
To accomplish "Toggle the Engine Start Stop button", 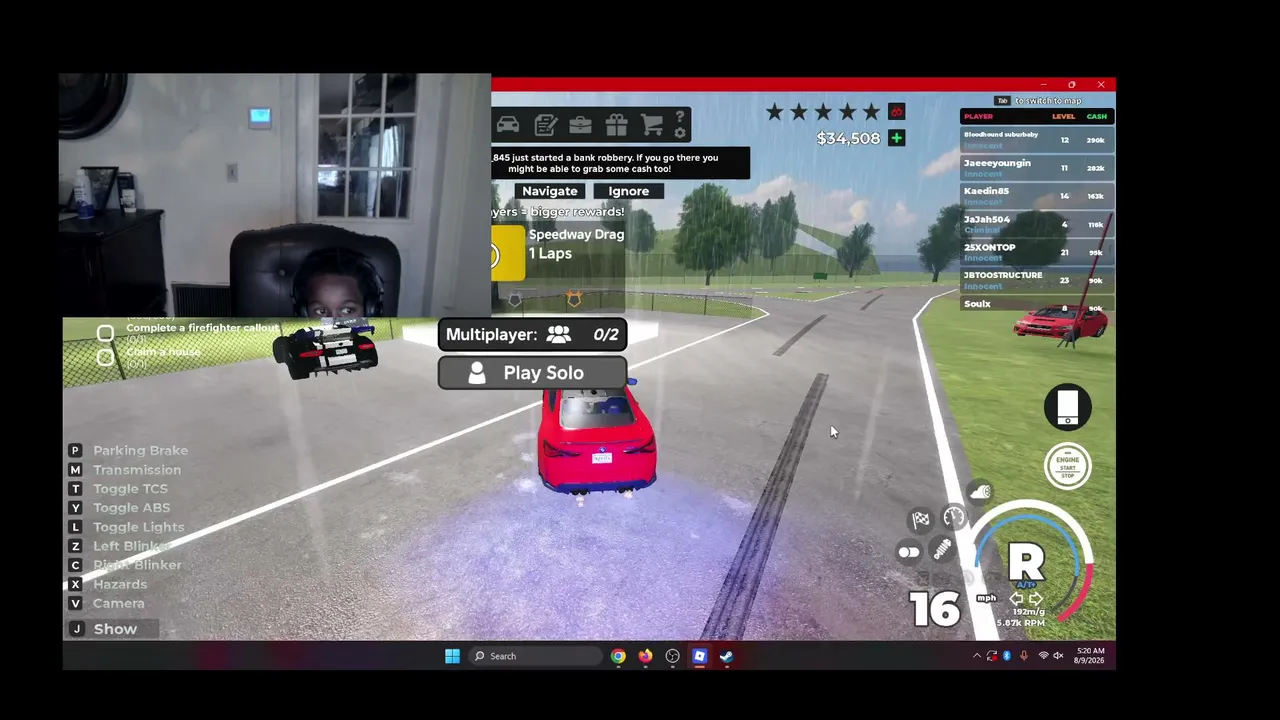I will [x=1067, y=465].
